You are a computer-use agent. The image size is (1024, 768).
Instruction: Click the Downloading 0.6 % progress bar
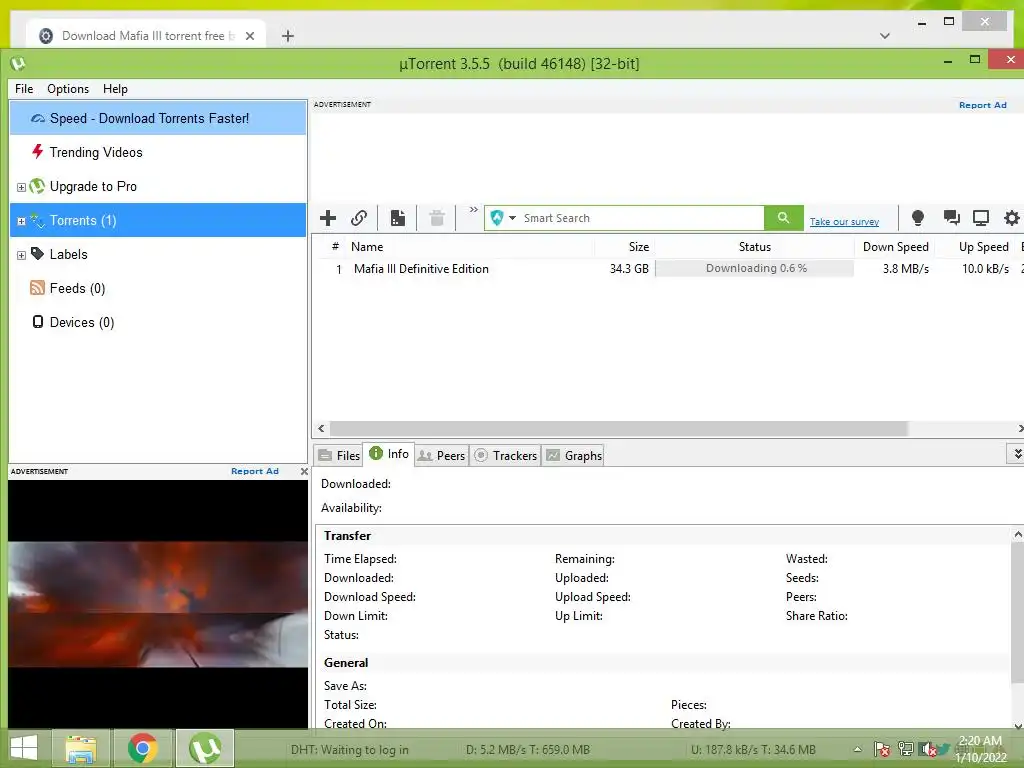click(754, 268)
